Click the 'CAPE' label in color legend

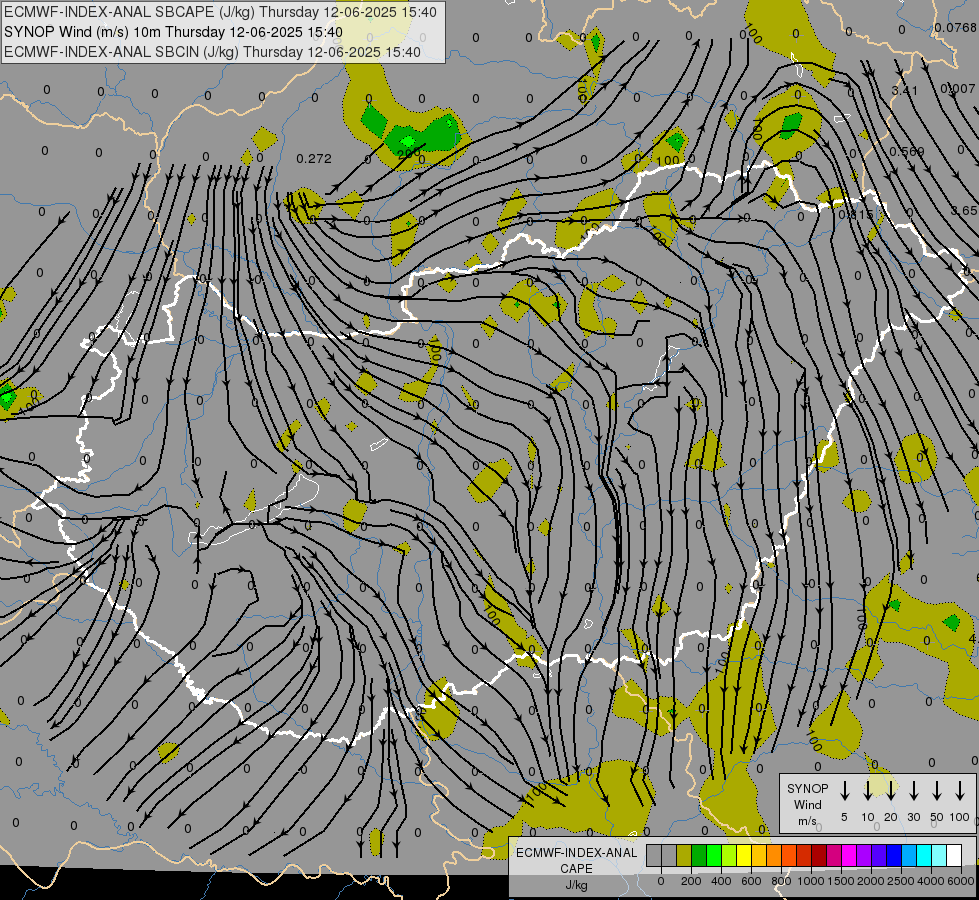[576, 869]
